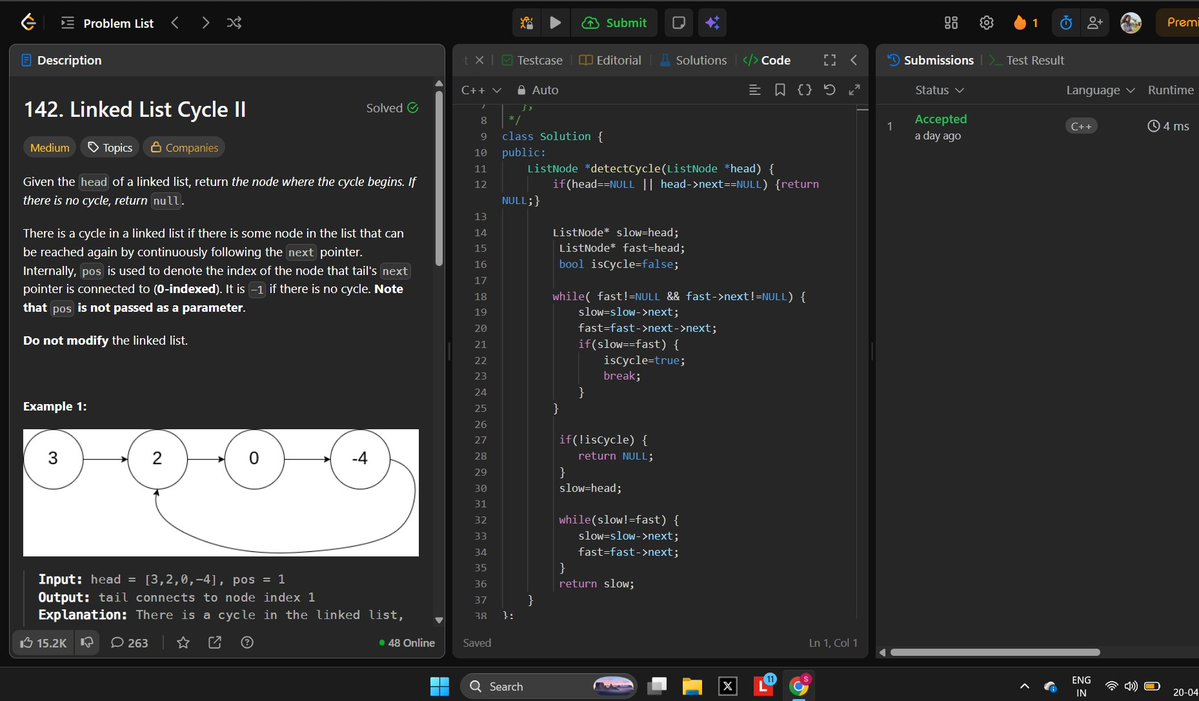1199x701 pixels.
Task: Open the Solutions tab
Action: tap(693, 60)
